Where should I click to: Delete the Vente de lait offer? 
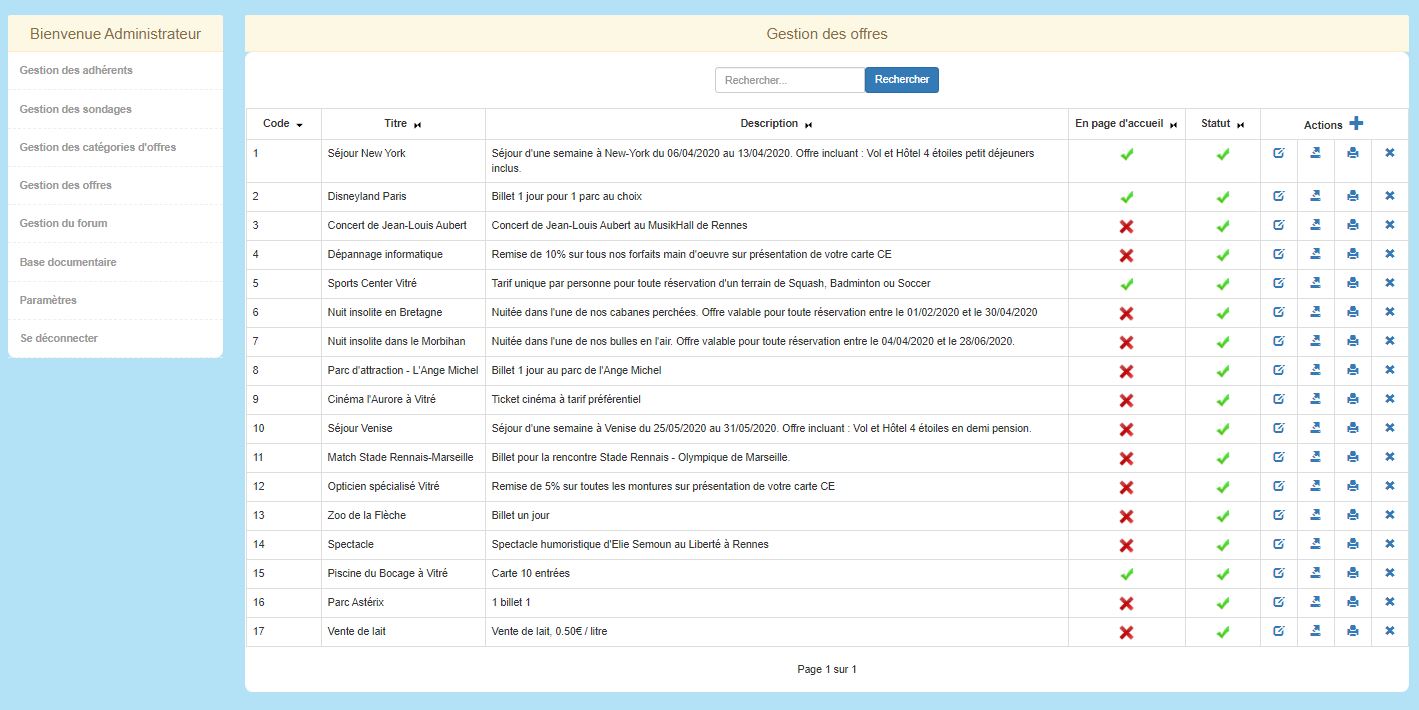click(x=1389, y=631)
